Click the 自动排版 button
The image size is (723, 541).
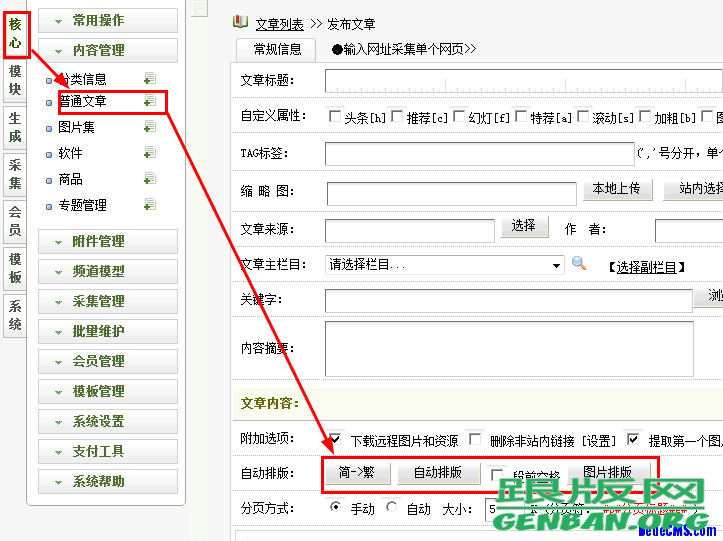point(438,473)
